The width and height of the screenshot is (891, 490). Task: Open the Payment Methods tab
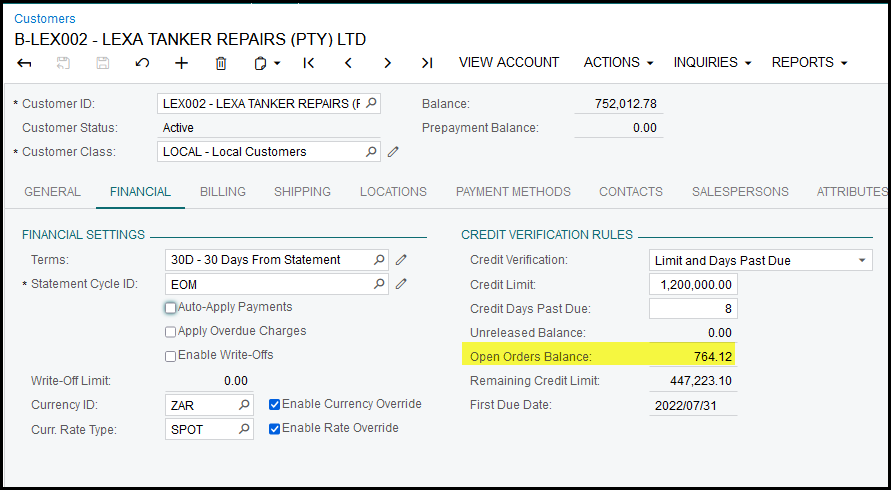(513, 192)
